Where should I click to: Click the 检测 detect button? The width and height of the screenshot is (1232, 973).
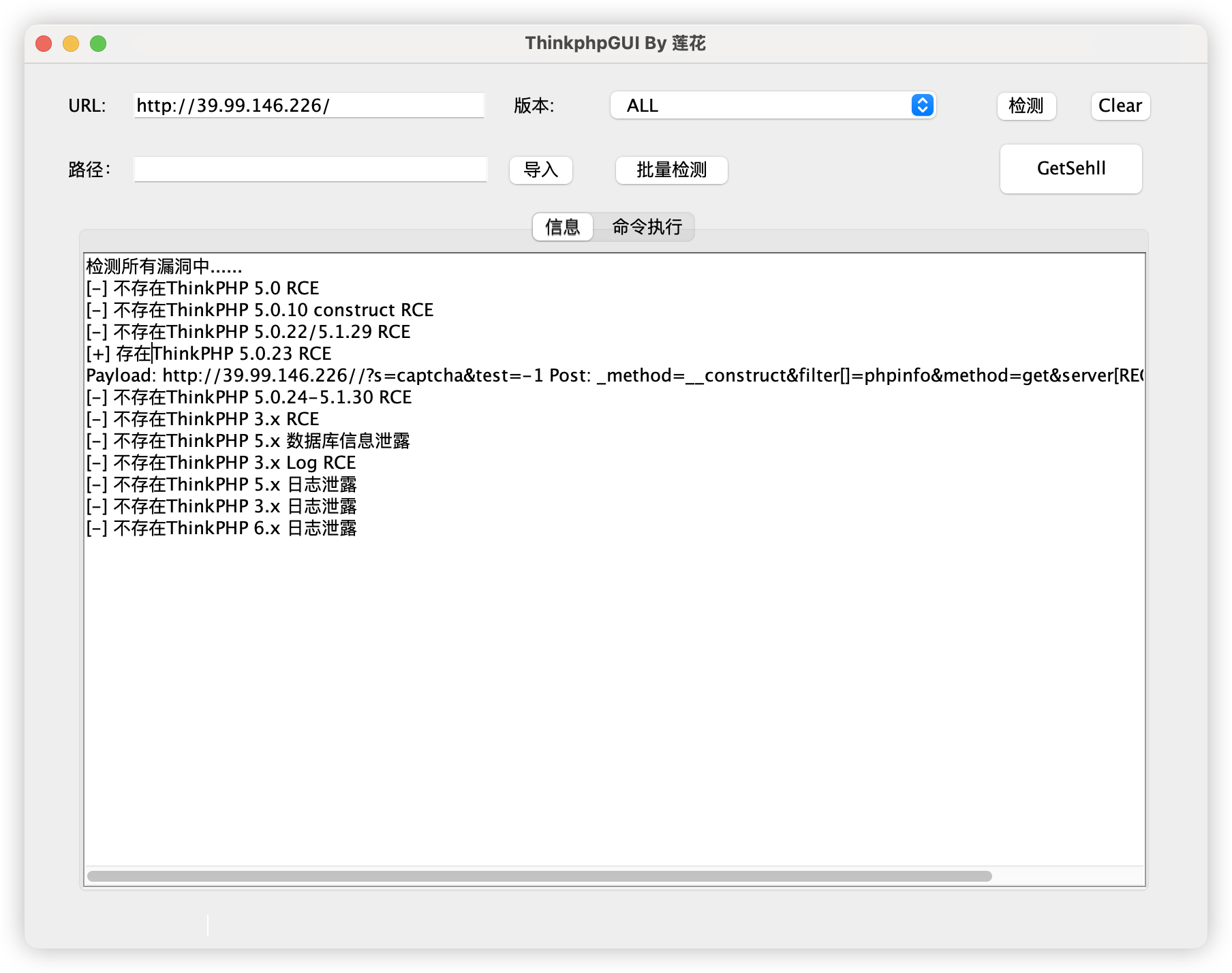(x=1026, y=106)
